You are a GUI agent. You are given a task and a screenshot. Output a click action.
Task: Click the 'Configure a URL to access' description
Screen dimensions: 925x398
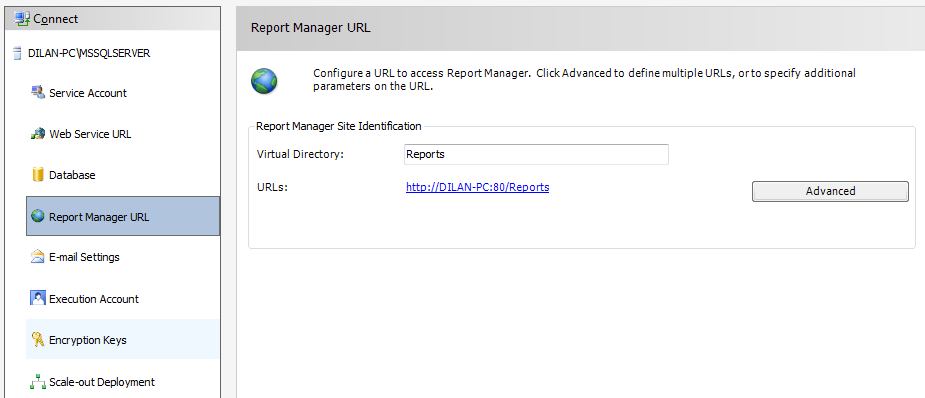pyautogui.click(x=584, y=80)
